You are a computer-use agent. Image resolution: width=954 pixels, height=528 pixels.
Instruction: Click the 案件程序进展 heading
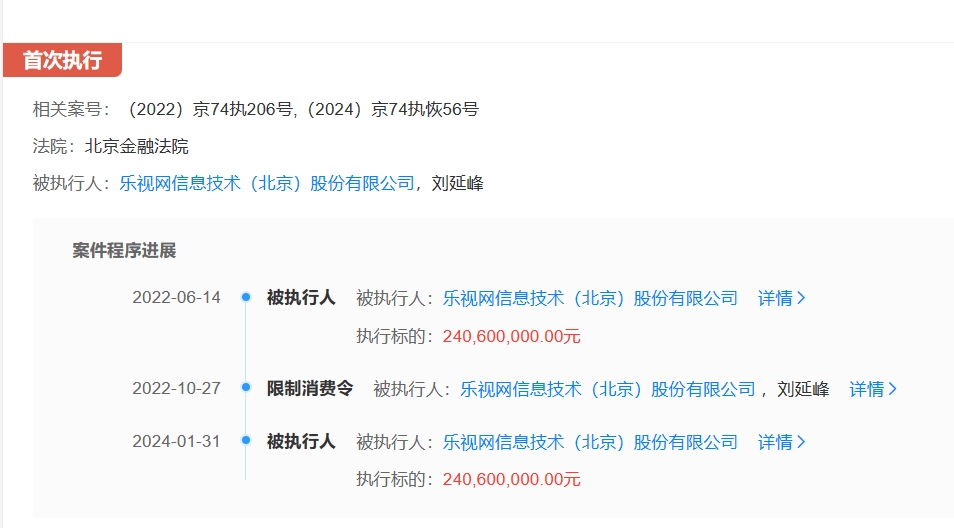click(x=124, y=251)
